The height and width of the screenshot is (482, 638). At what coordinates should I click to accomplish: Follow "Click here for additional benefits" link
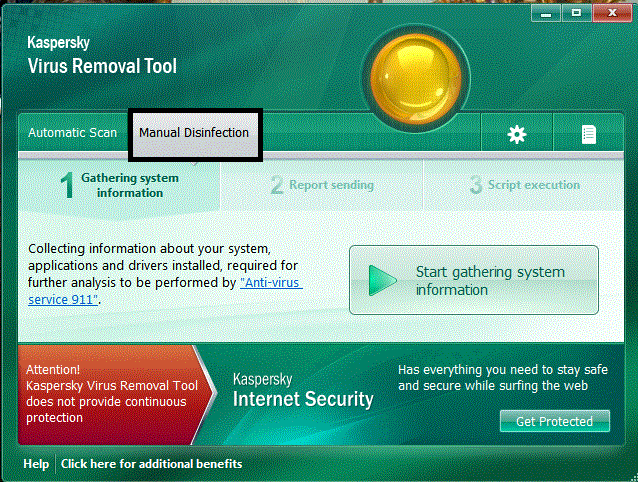pos(151,464)
